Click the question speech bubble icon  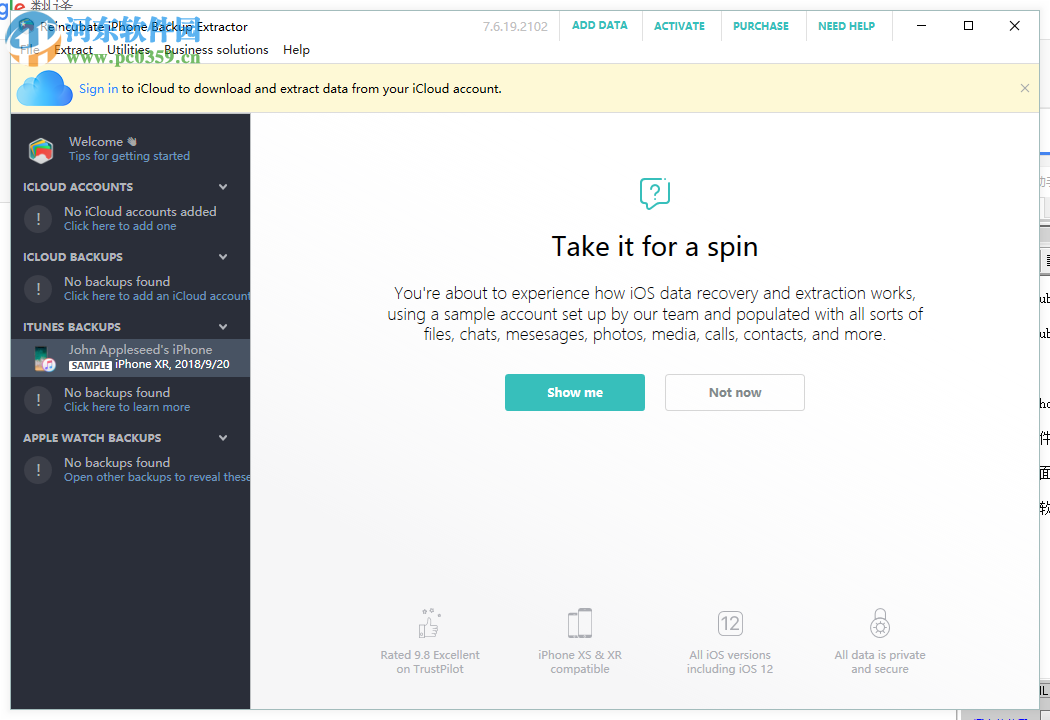pyautogui.click(x=654, y=193)
